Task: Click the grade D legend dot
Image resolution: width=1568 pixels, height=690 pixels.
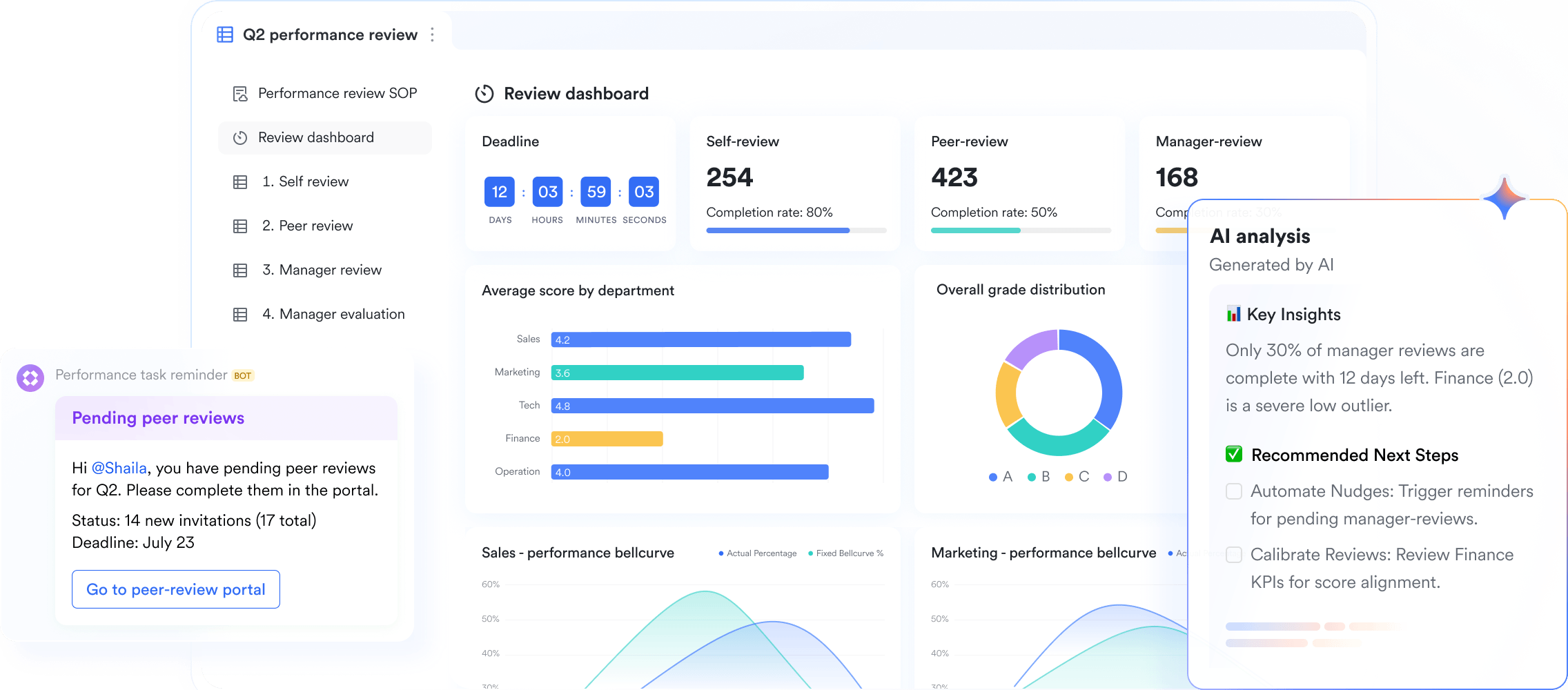Action: click(x=1108, y=477)
